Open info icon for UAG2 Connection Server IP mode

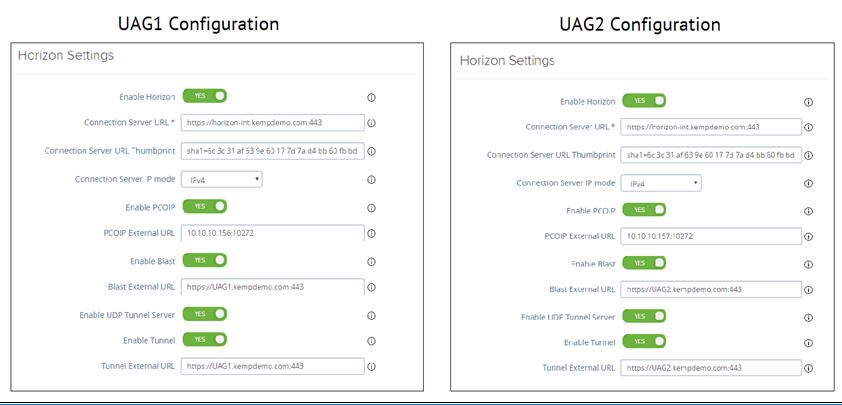tap(808, 184)
